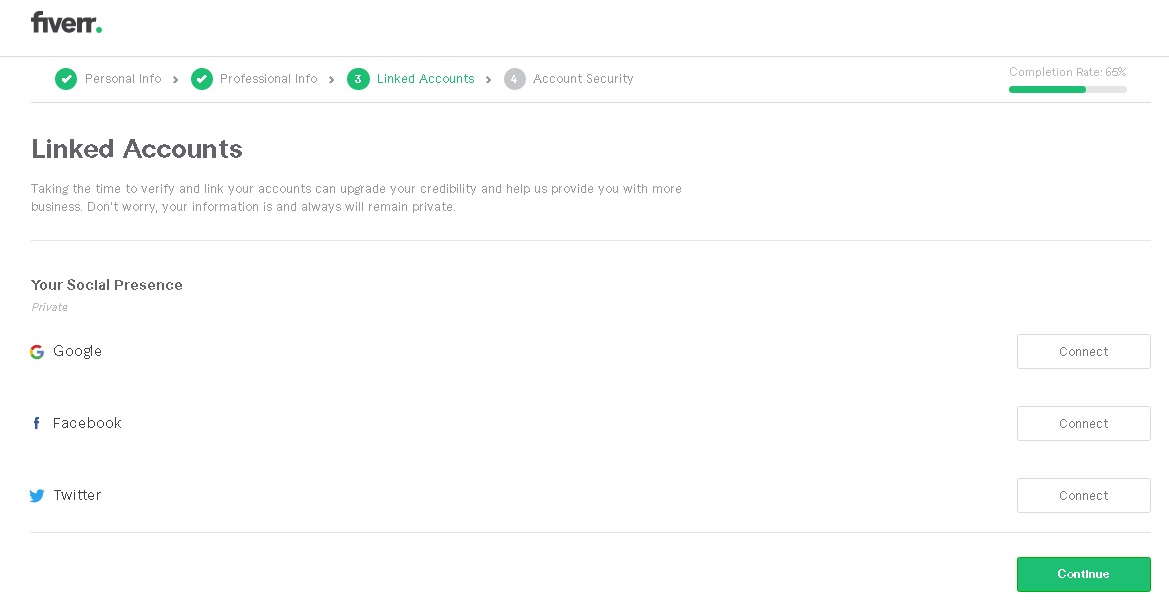
Task: Click the Google logo icon
Action: pyautogui.click(x=37, y=351)
